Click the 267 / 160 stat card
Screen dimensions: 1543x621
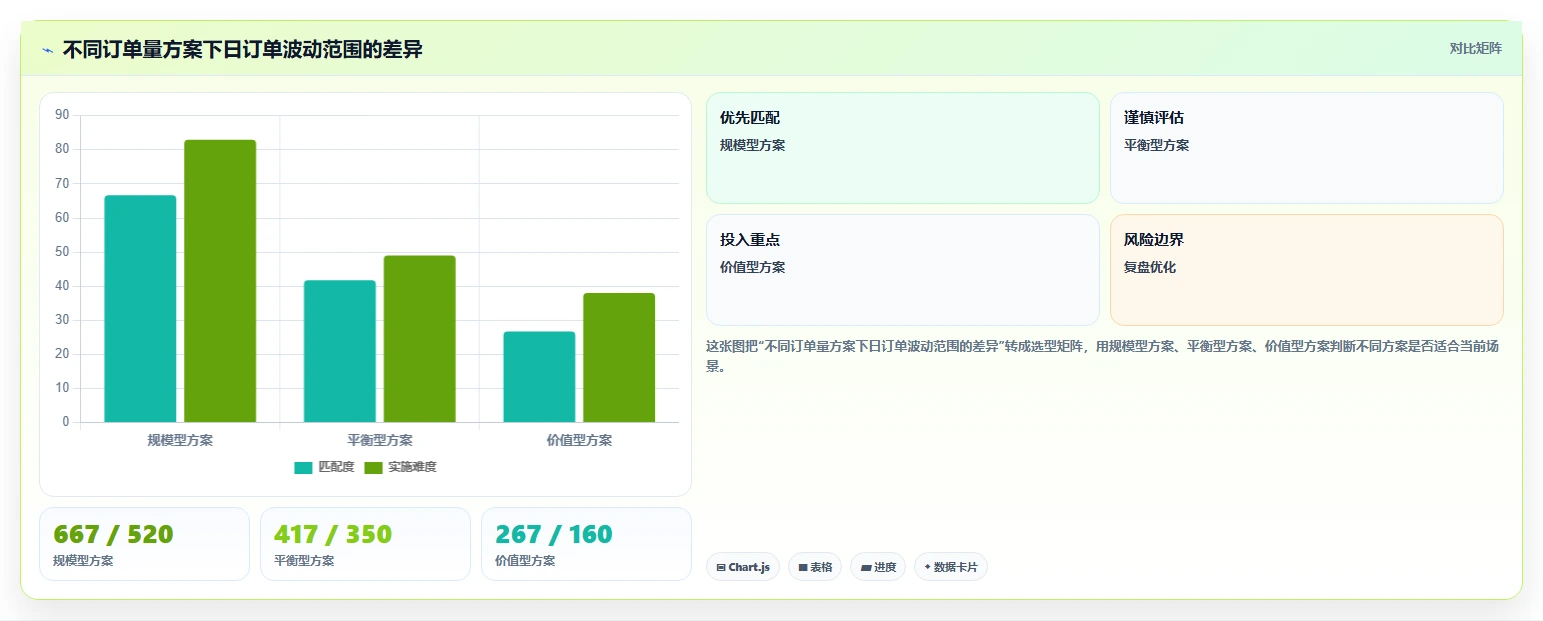pyautogui.click(x=586, y=544)
